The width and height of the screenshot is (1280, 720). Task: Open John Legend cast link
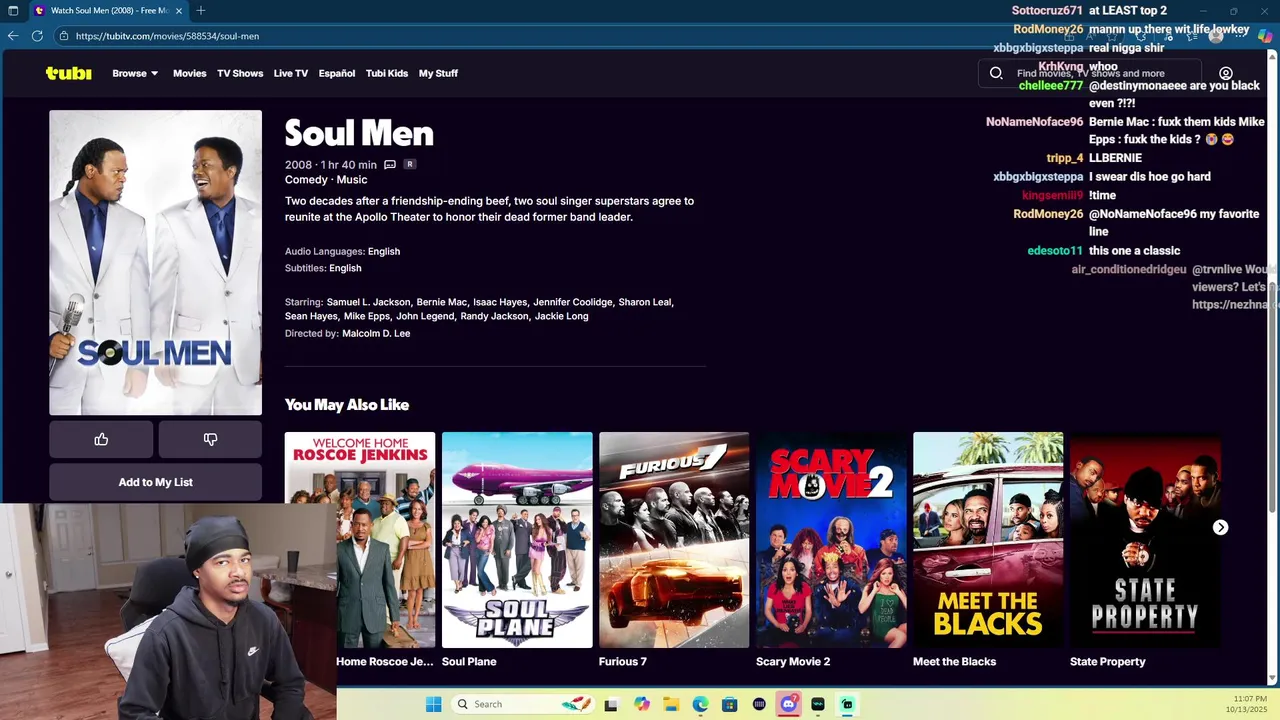pos(427,316)
